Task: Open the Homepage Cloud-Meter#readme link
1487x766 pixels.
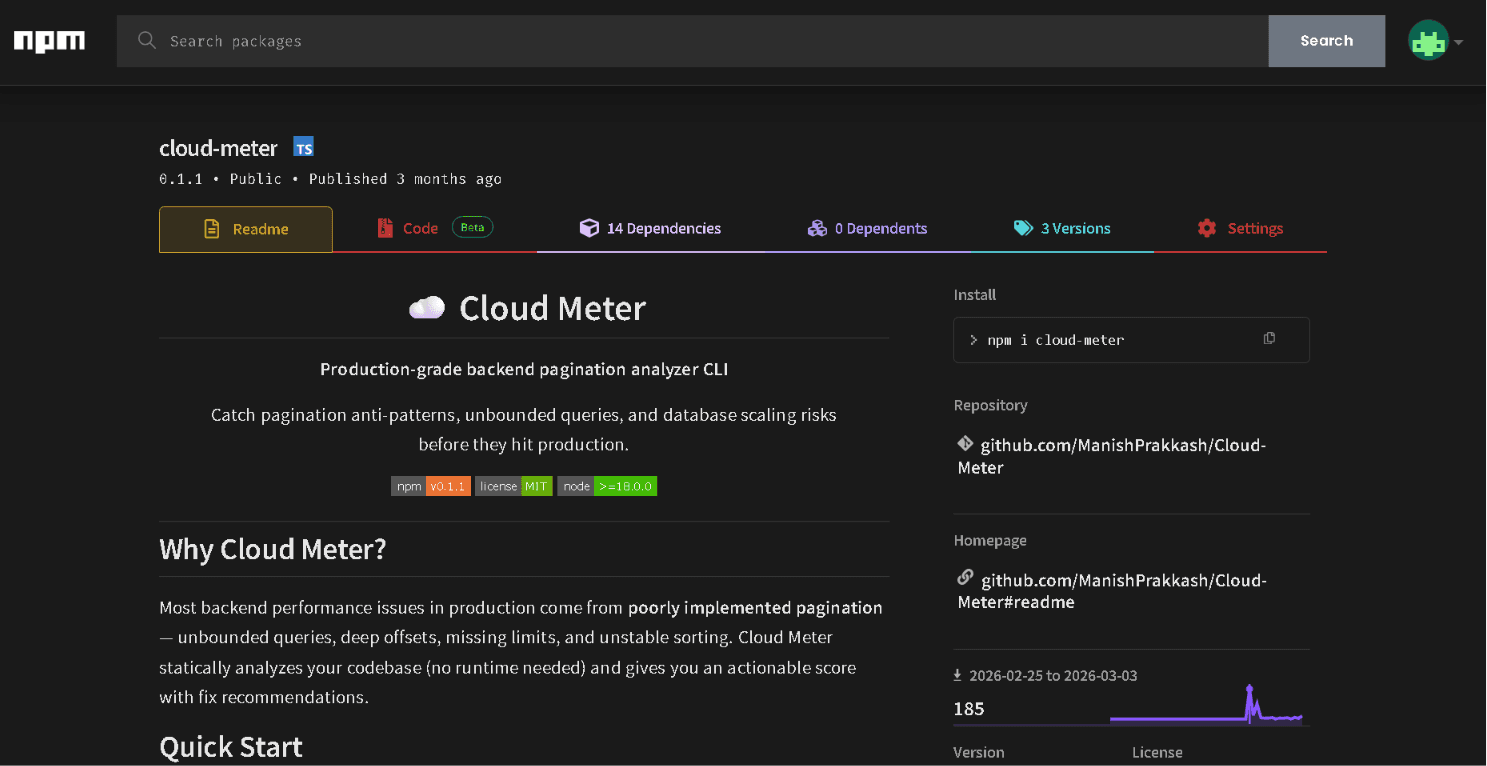Action: (x=1112, y=591)
